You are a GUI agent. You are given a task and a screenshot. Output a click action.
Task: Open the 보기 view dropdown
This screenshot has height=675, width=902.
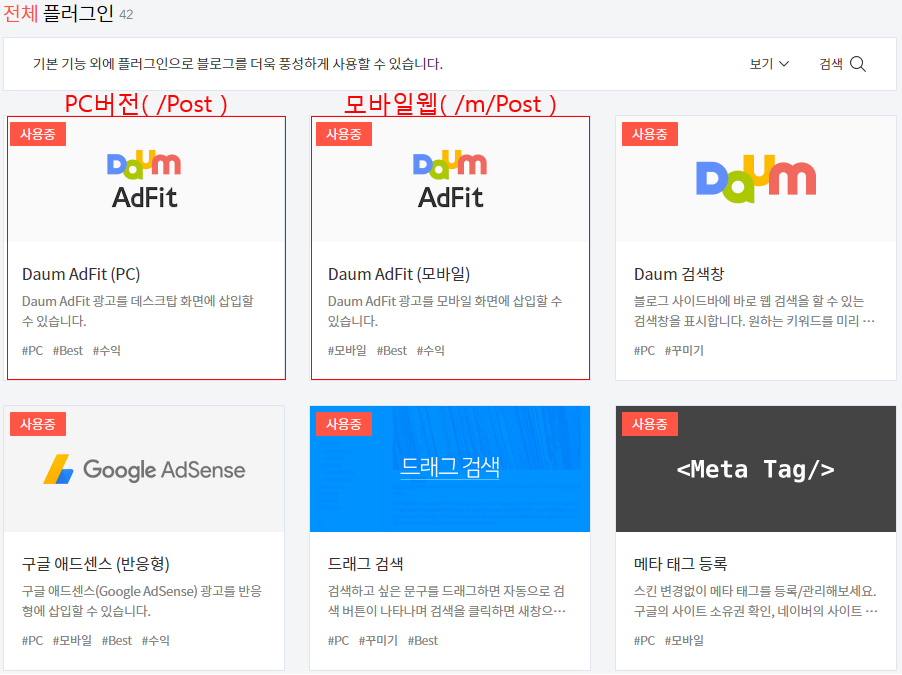(769, 64)
